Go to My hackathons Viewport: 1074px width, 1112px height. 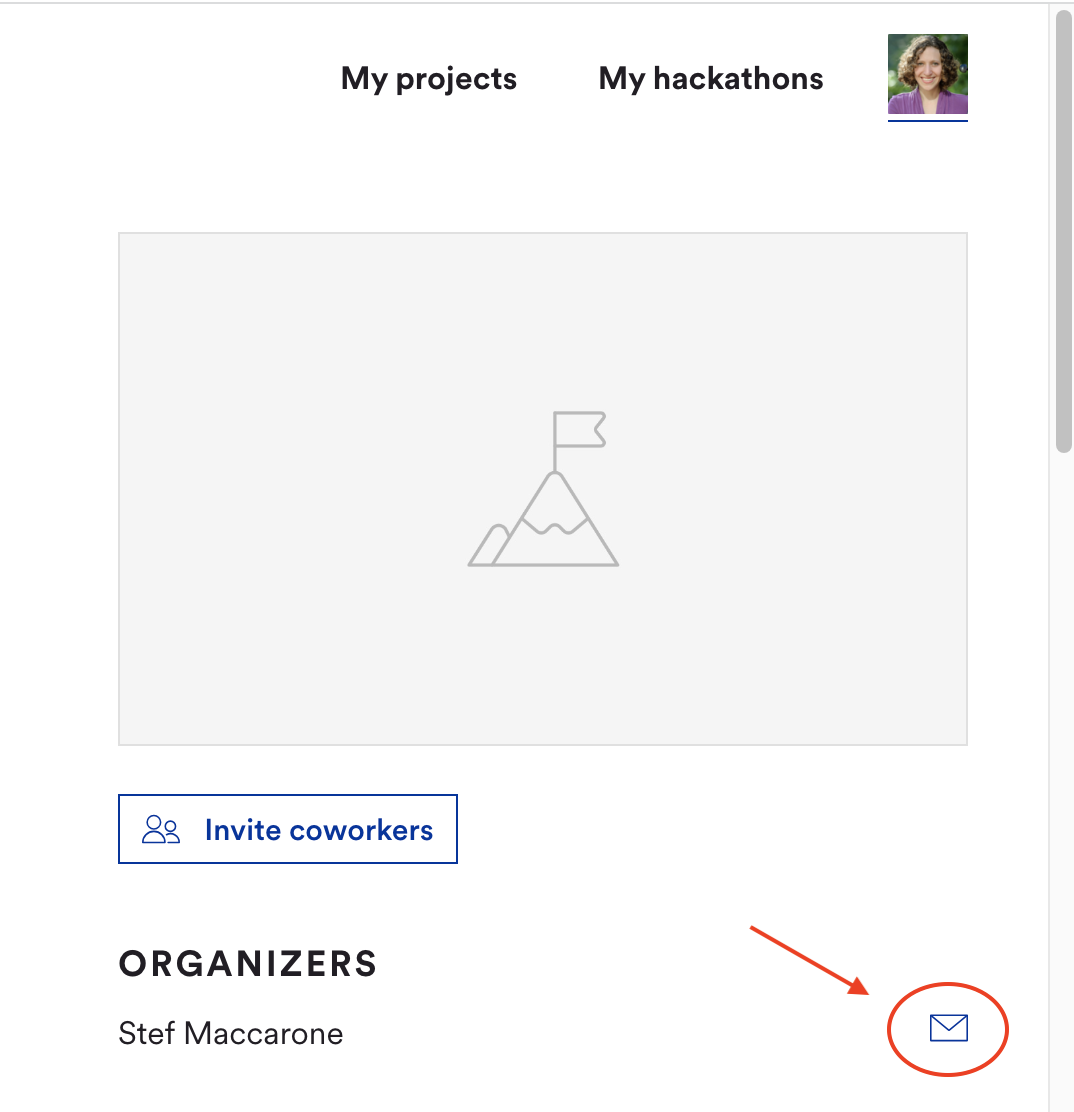(711, 79)
